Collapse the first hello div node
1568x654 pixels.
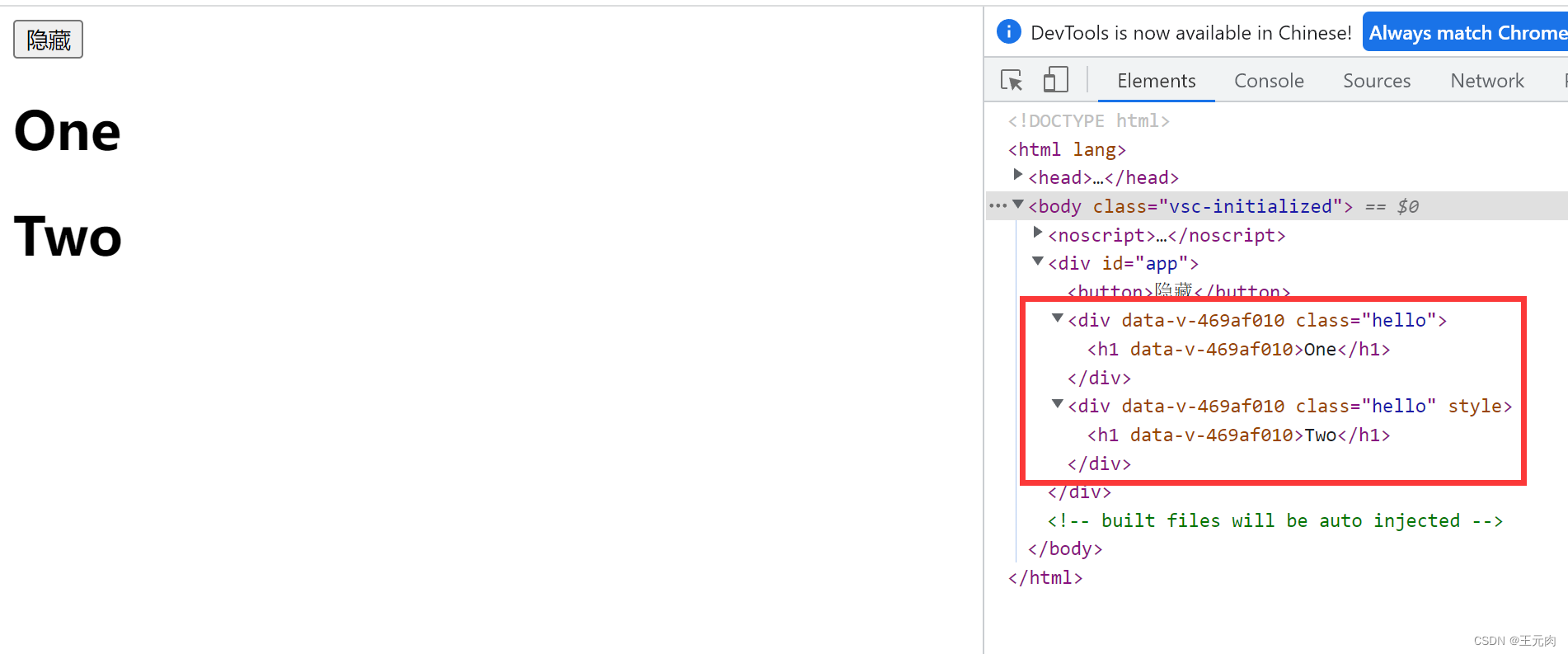pos(1058,318)
